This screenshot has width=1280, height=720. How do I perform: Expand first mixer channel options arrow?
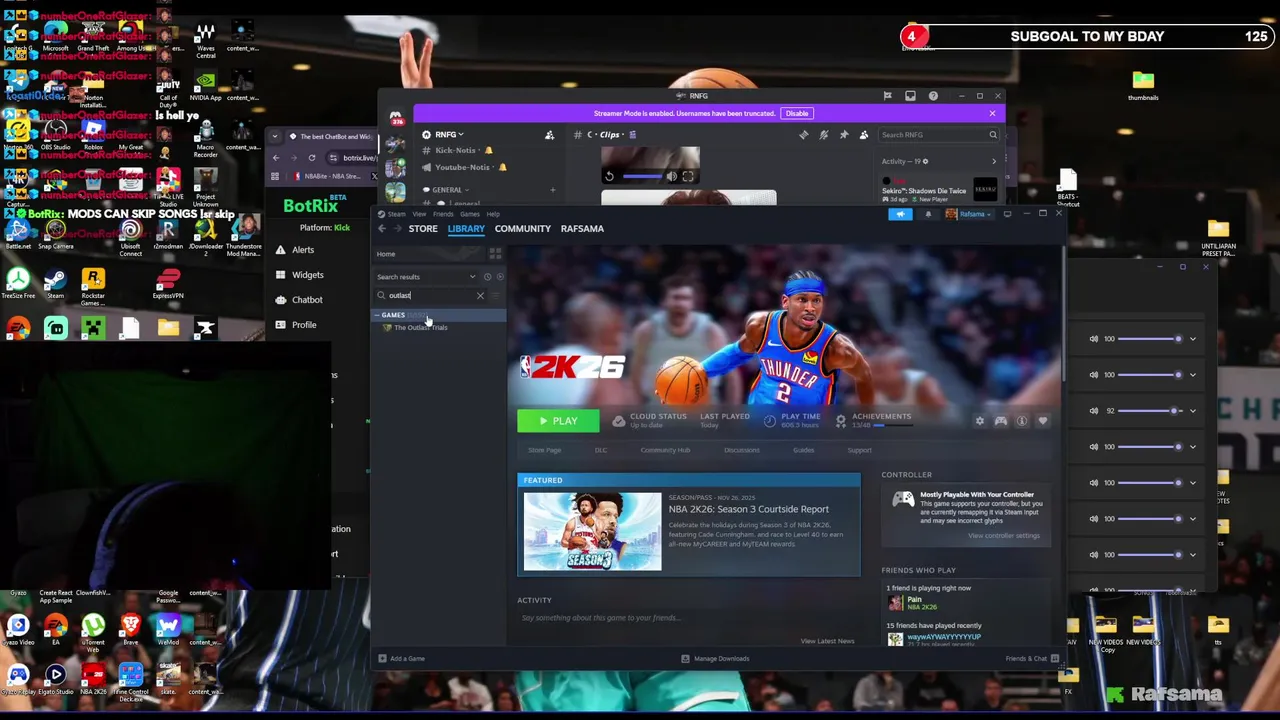click(x=1193, y=339)
